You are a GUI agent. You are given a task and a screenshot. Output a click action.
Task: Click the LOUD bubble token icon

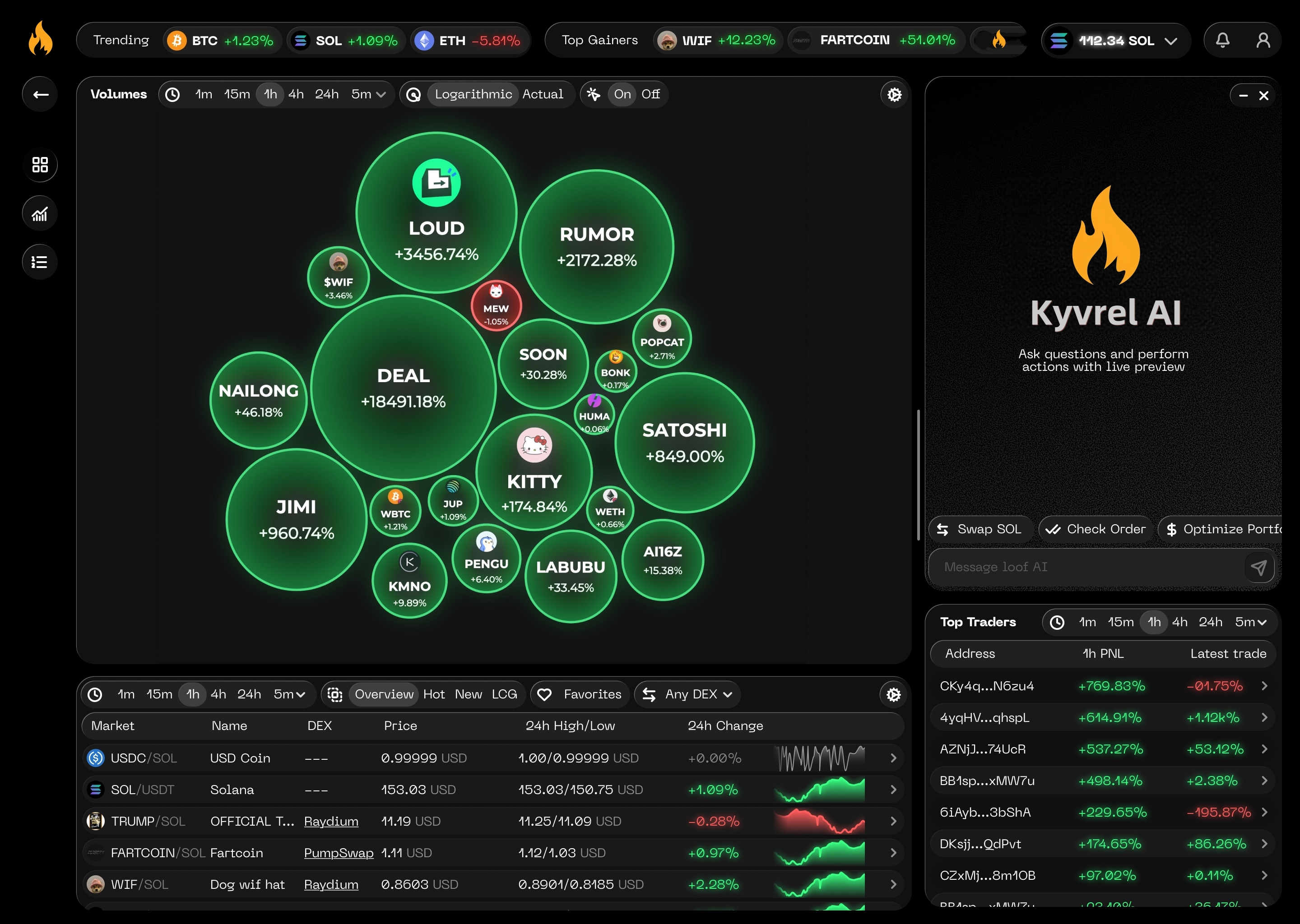pyautogui.click(x=436, y=183)
